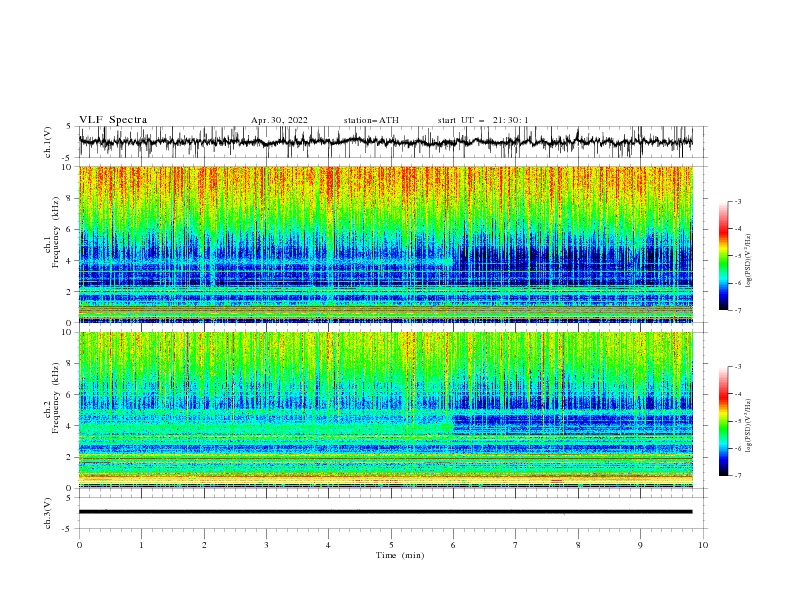Click the "10" kHz tick on the ch.1 frequency axis
The image size is (792, 612).
coord(67,167)
